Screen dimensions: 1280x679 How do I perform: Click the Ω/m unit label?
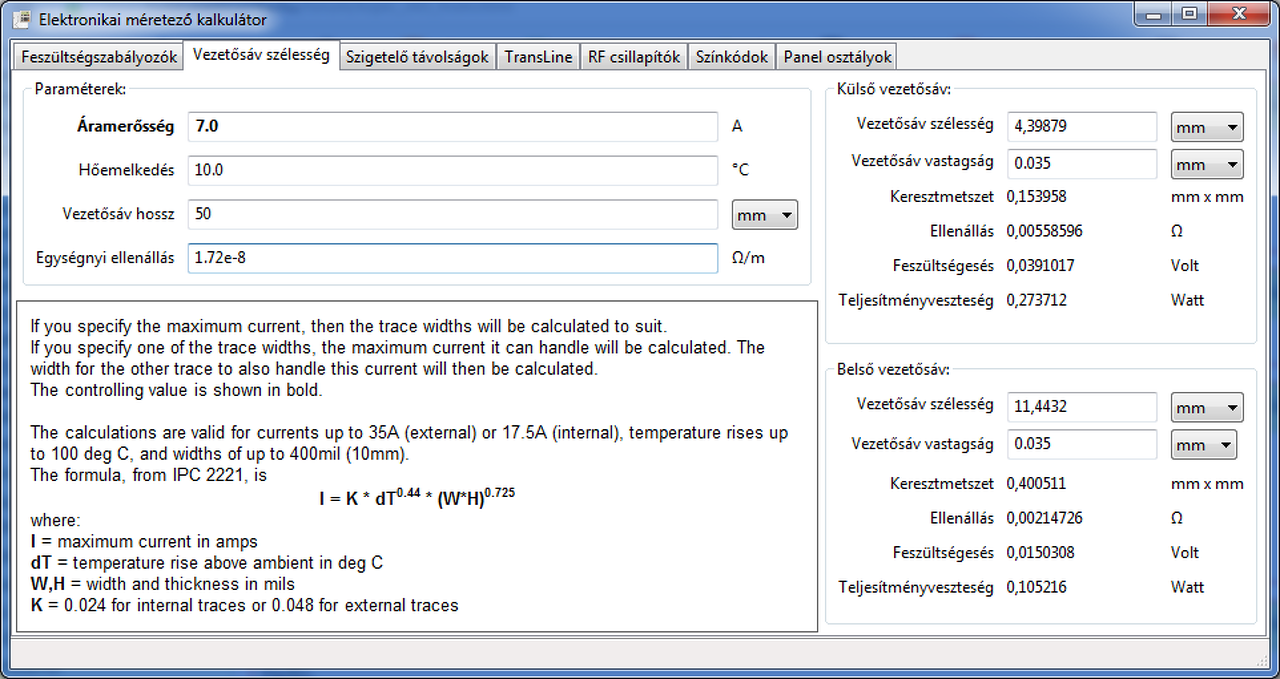[x=748, y=258]
